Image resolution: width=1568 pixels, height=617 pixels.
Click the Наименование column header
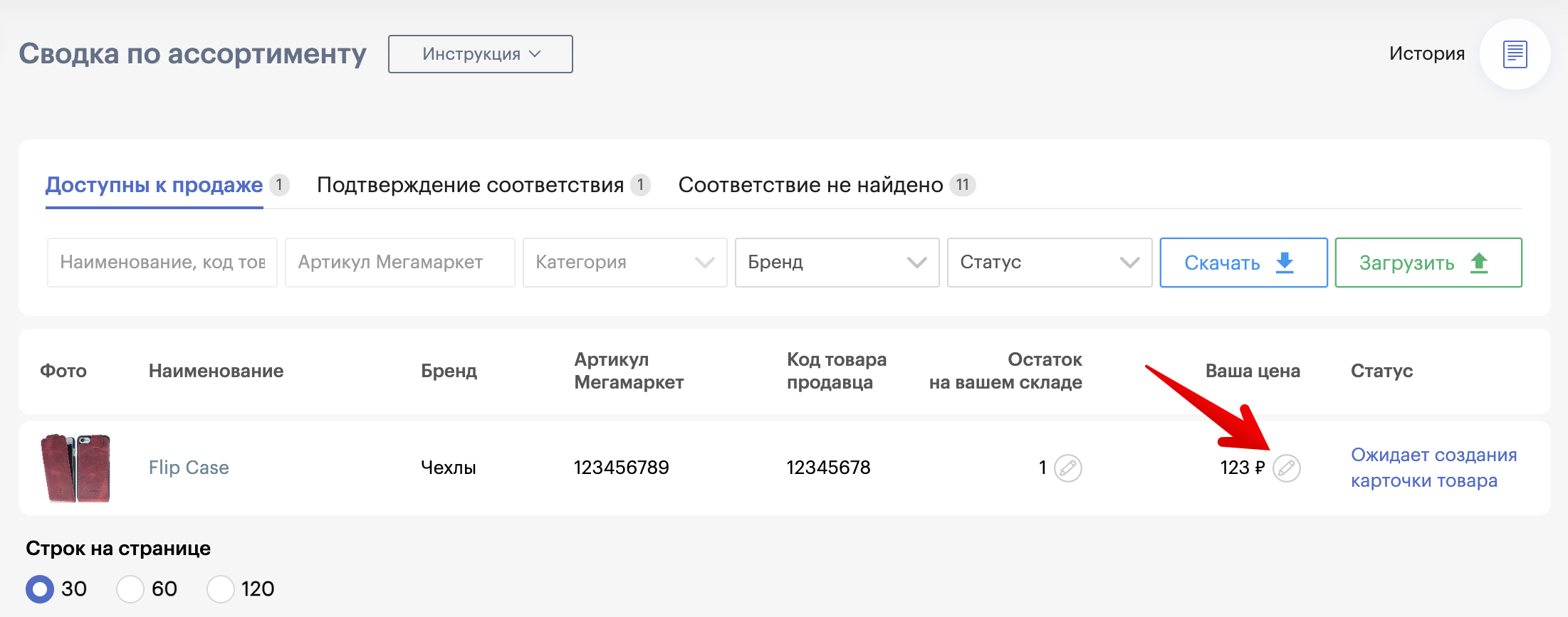click(x=216, y=371)
